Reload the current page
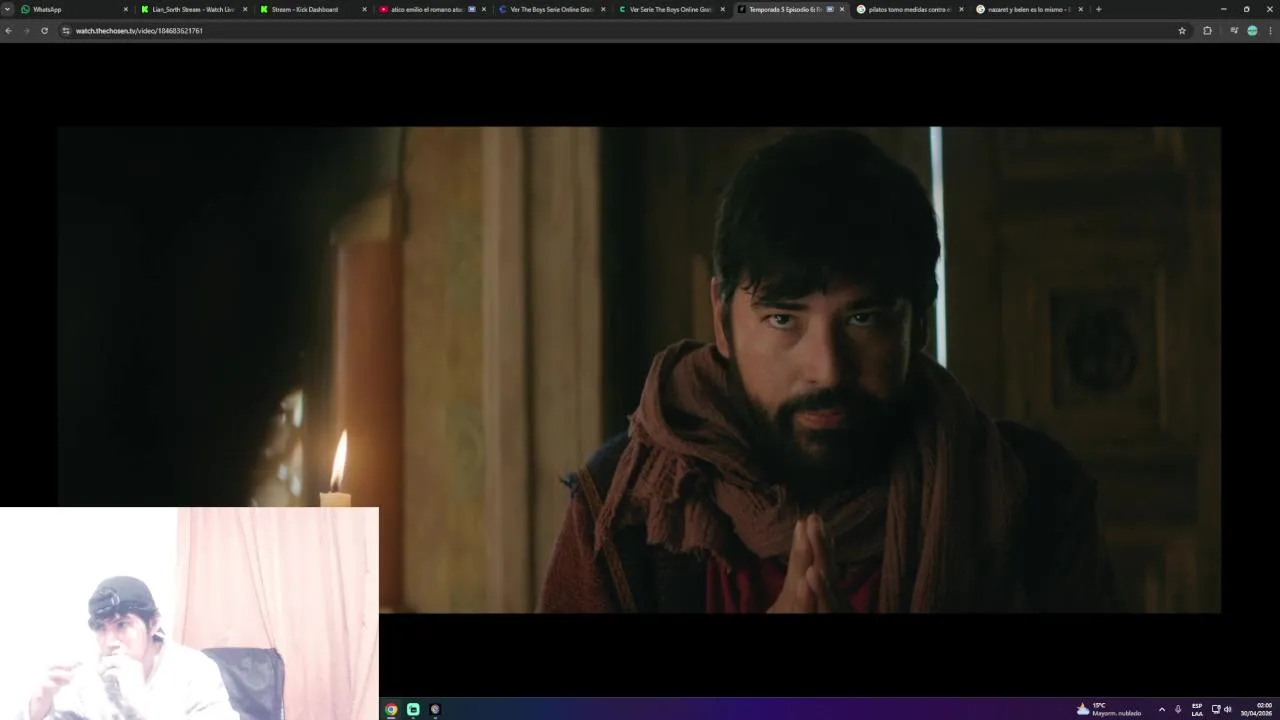This screenshot has width=1280, height=720. pyautogui.click(x=44, y=31)
